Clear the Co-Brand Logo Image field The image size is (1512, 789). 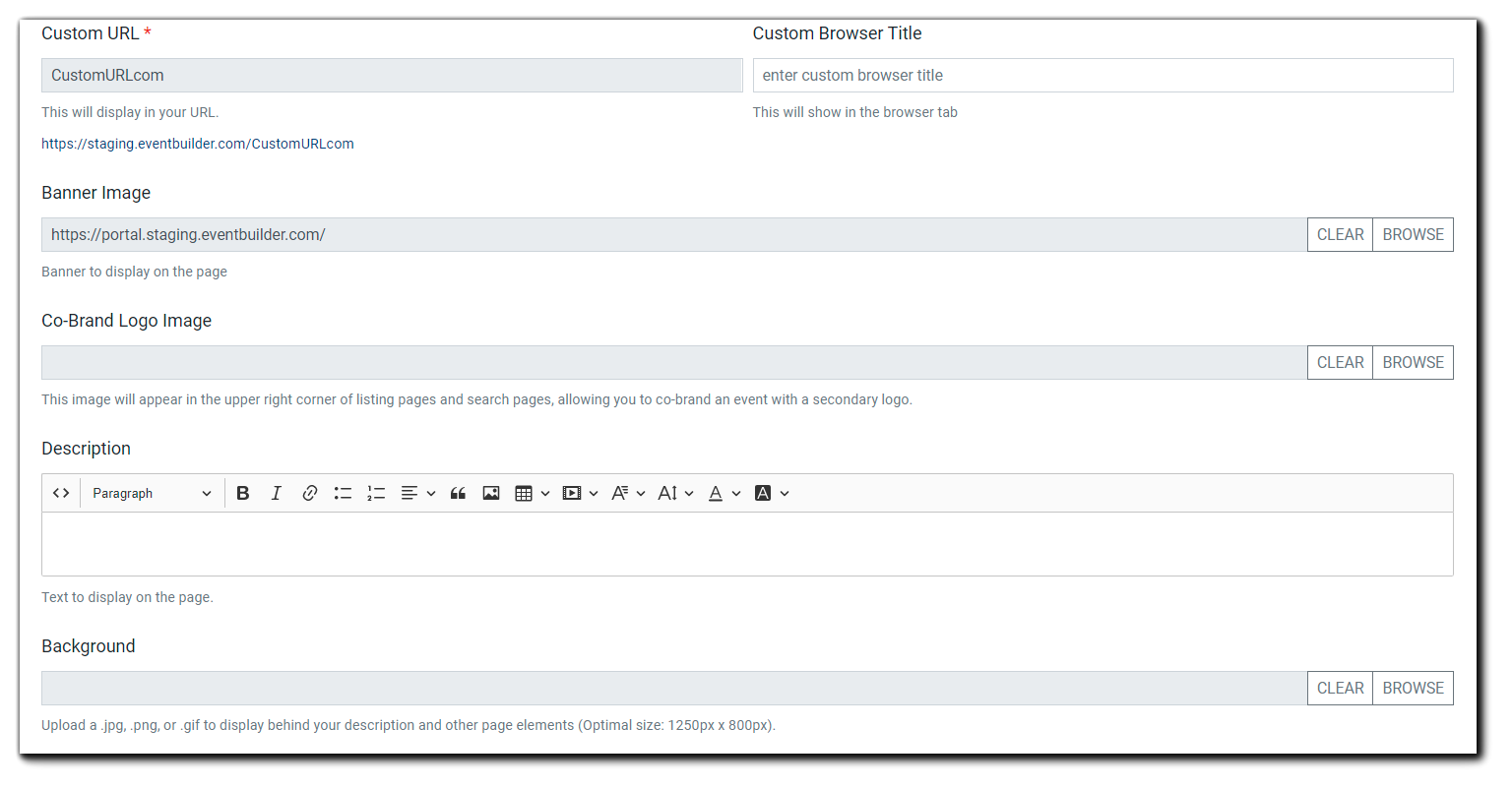point(1340,363)
